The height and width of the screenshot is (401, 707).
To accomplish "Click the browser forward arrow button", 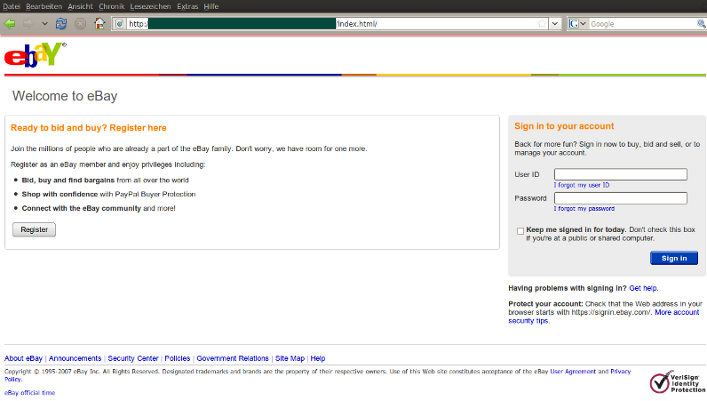I will click(x=29, y=23).
